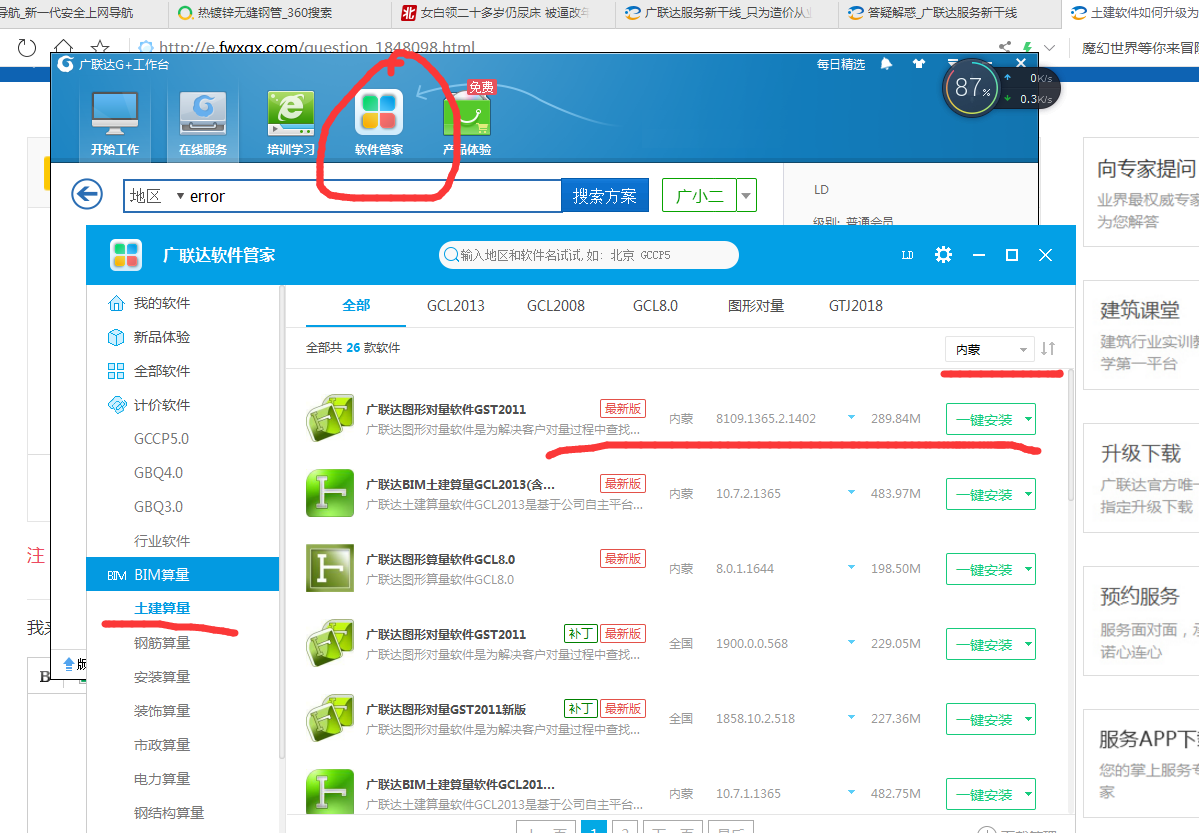
Task: Click browser refresh icon
Action: pos(27,47)
